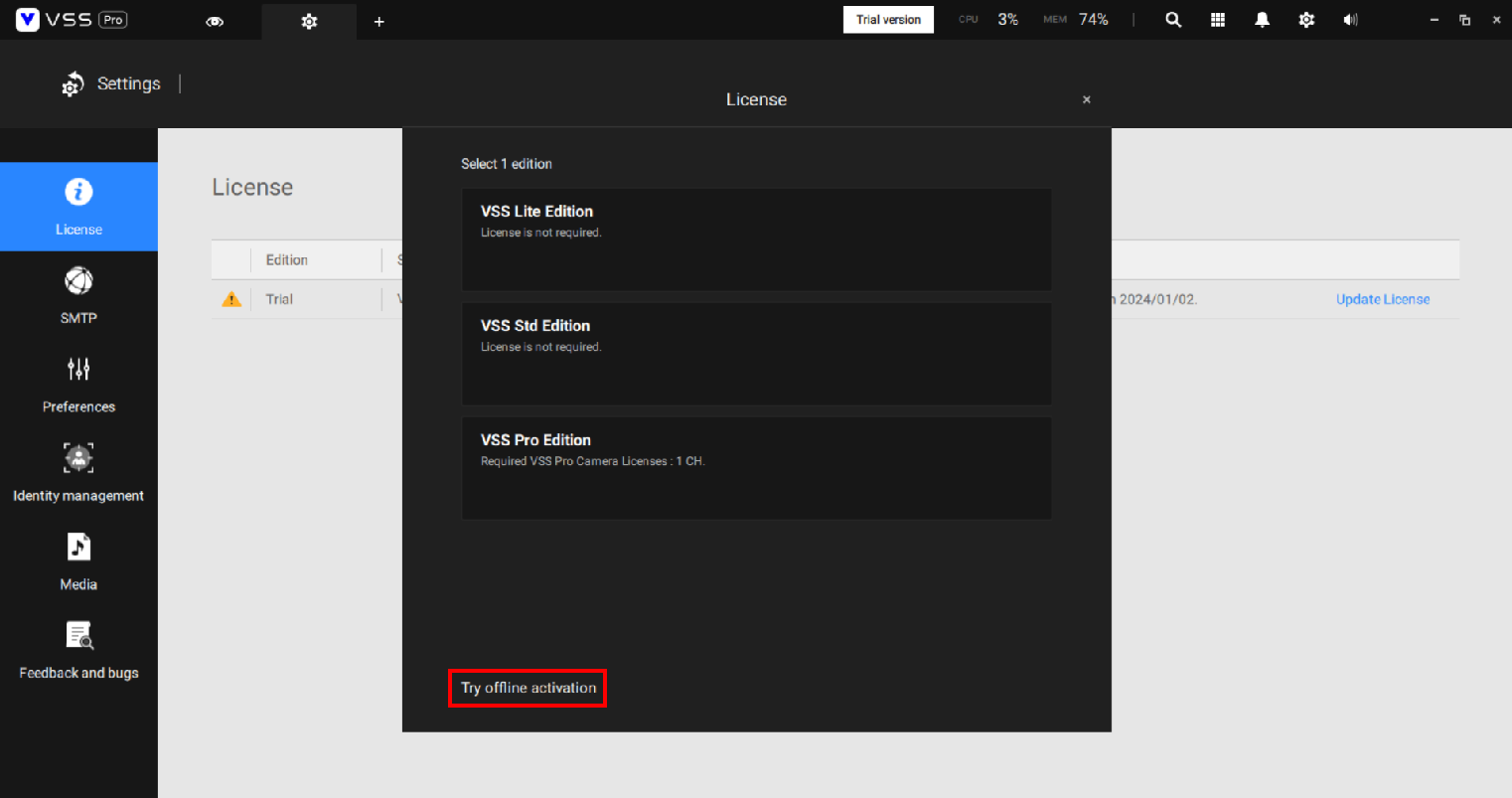This screenshot has width=1512, height=798.
Task: Restore the VSS window size
Action: pos(1464,20)
